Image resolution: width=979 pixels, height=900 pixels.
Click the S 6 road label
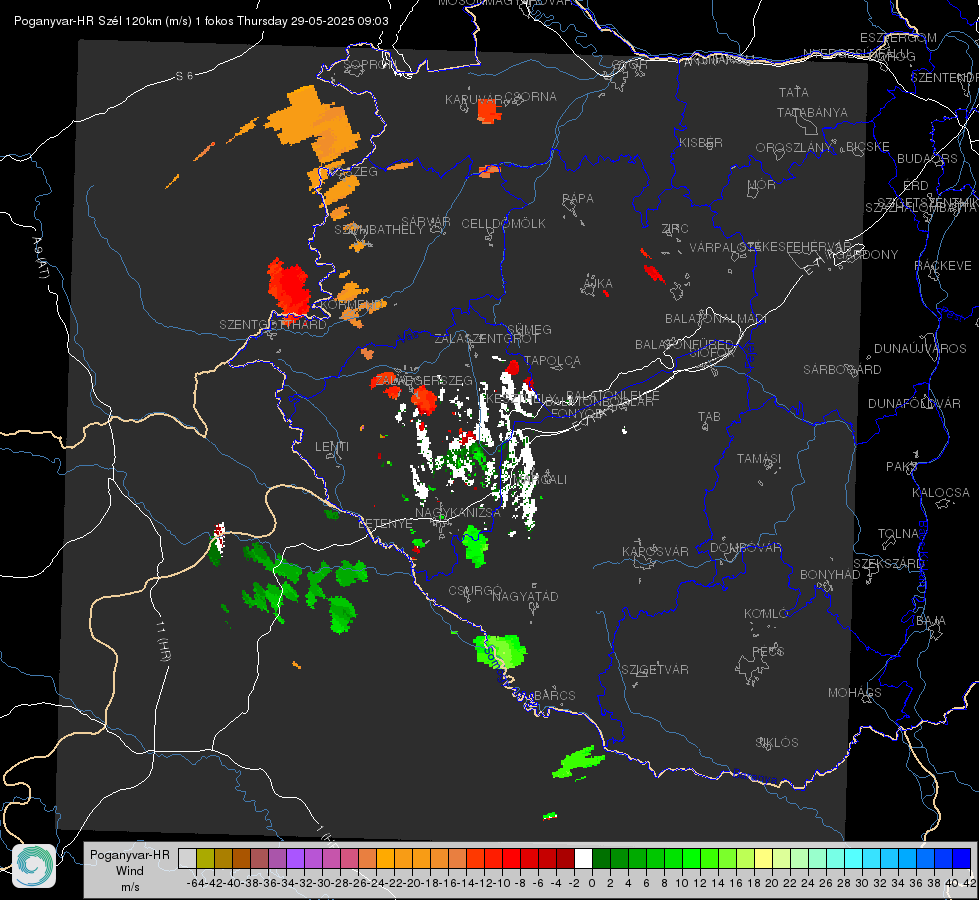pos(184,76)
